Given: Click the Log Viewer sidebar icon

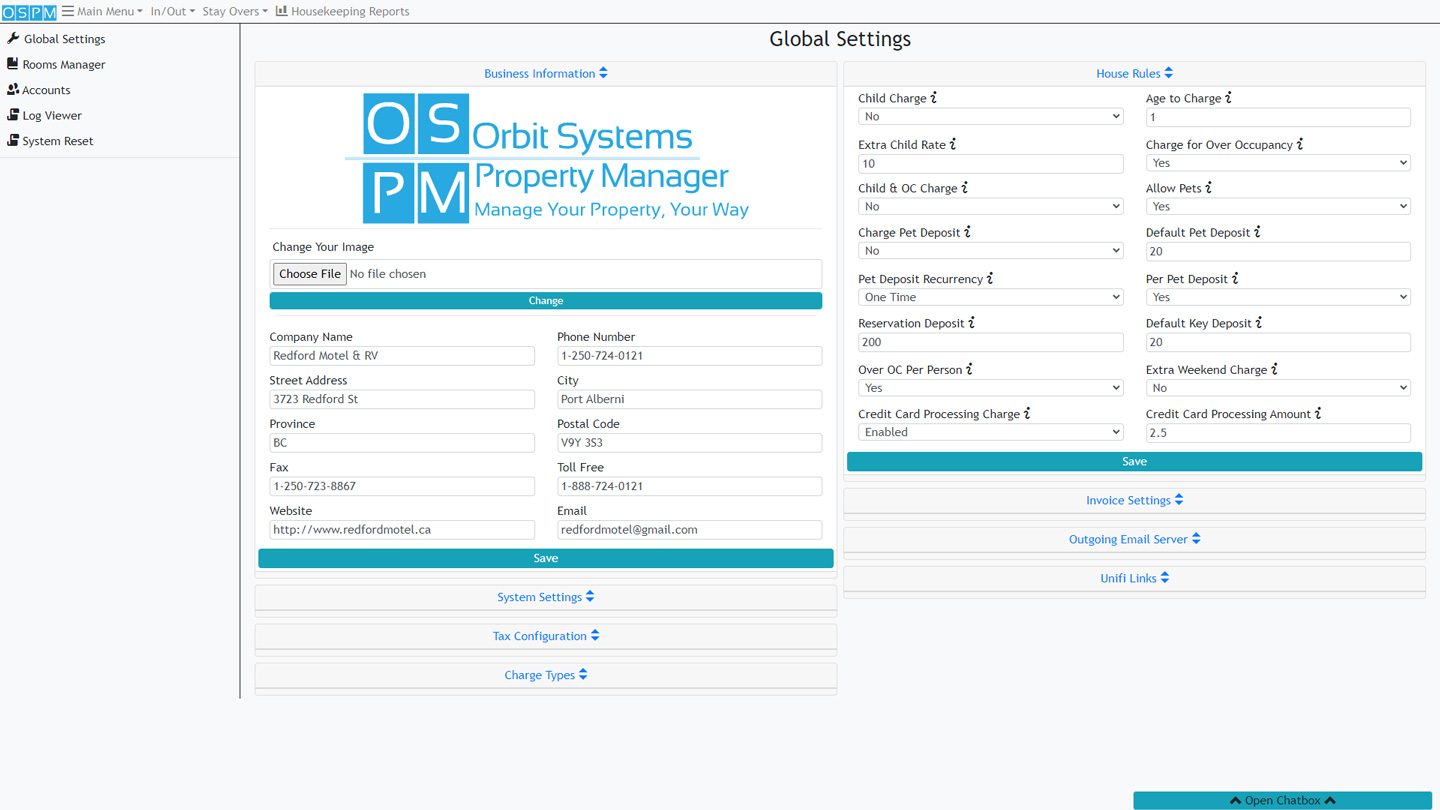Looking at the screenshot, I should pos(13,115).
